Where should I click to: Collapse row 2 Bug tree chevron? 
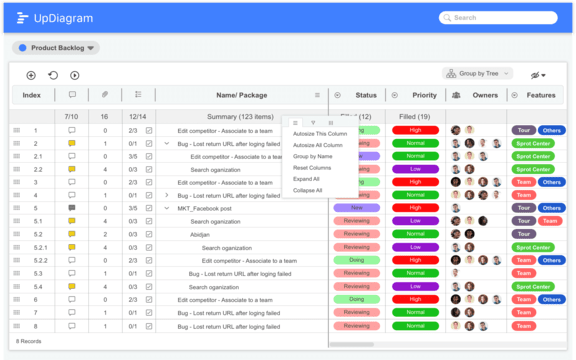pos(167,144)
